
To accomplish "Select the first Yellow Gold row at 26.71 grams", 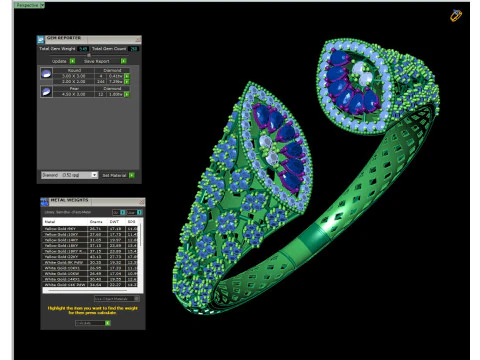I will 90,229.
